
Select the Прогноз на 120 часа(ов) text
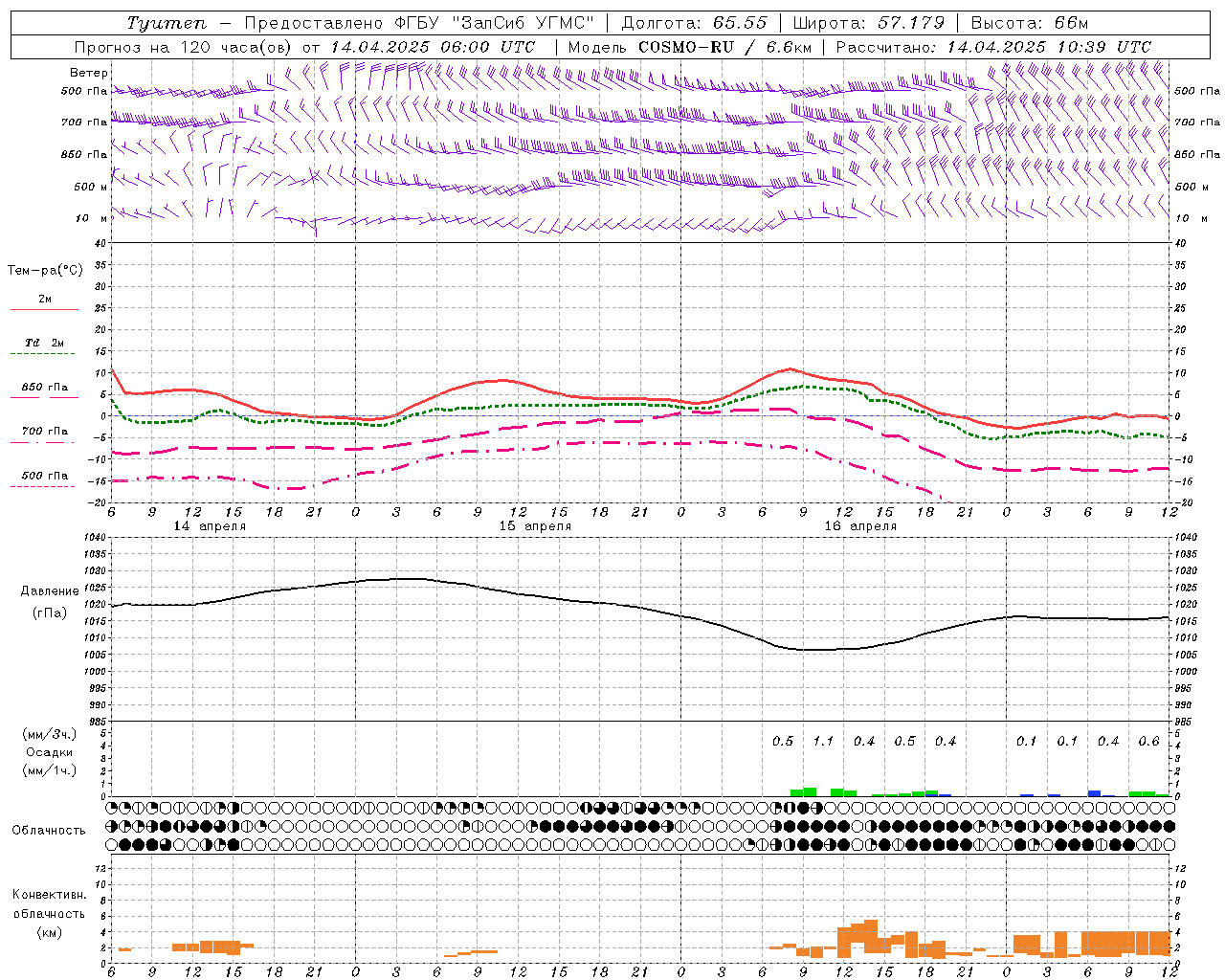[184, 47]
